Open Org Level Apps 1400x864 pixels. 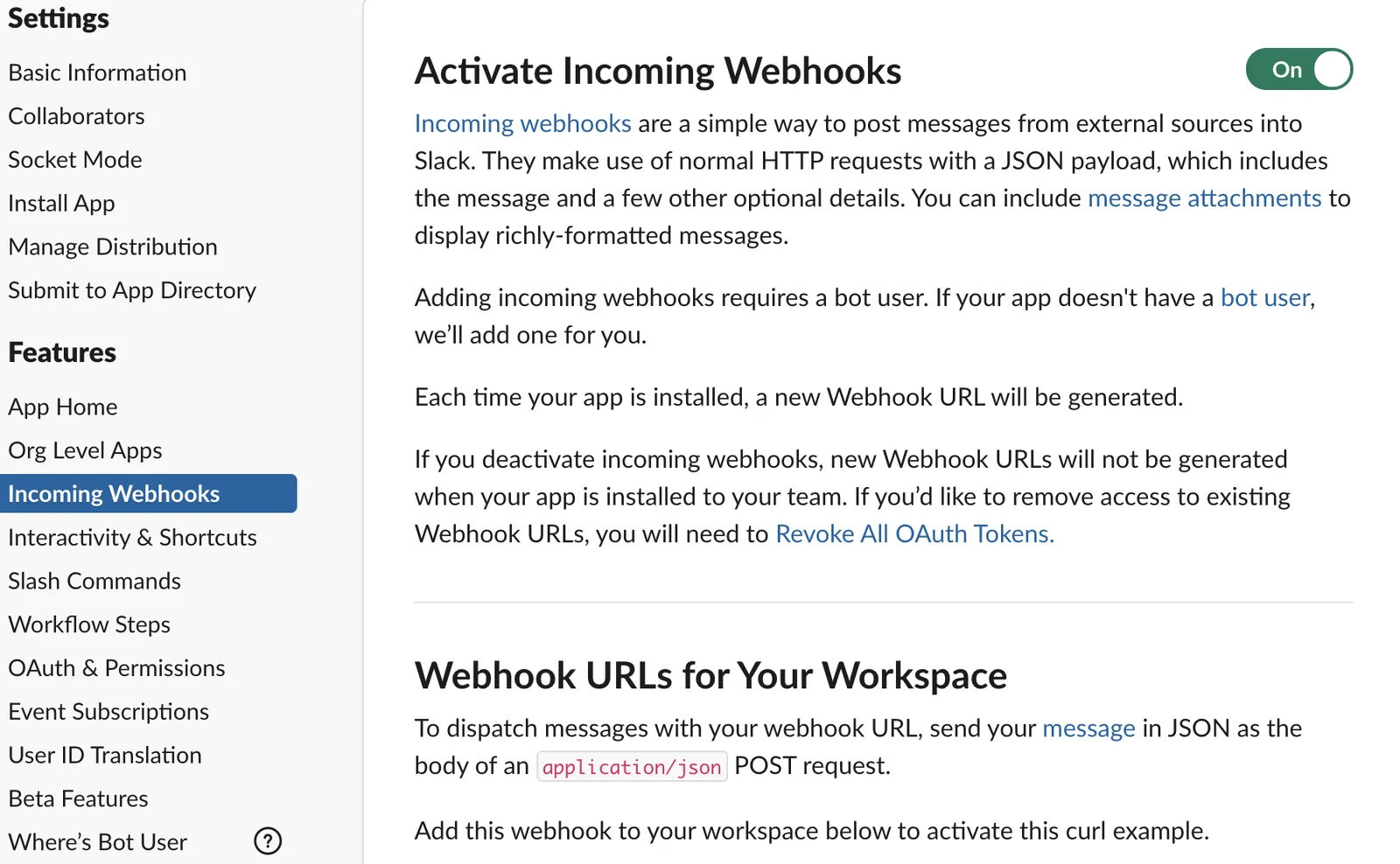[85, 451]
